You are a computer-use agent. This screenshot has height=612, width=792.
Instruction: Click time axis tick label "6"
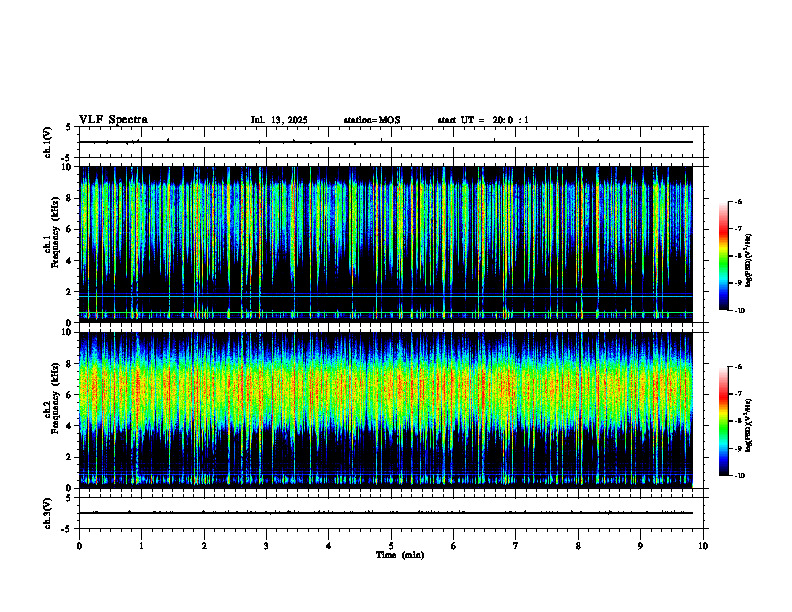pos(453,546)
